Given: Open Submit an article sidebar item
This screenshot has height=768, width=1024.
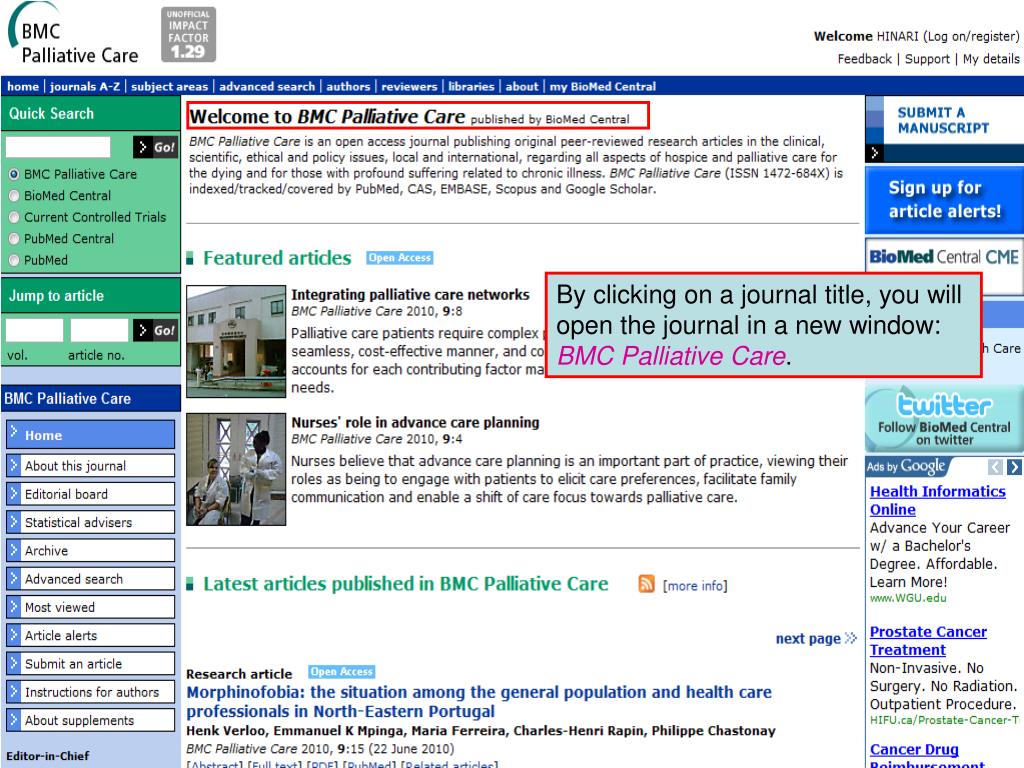Looking at the screenshot, I should tap(91, 664).
